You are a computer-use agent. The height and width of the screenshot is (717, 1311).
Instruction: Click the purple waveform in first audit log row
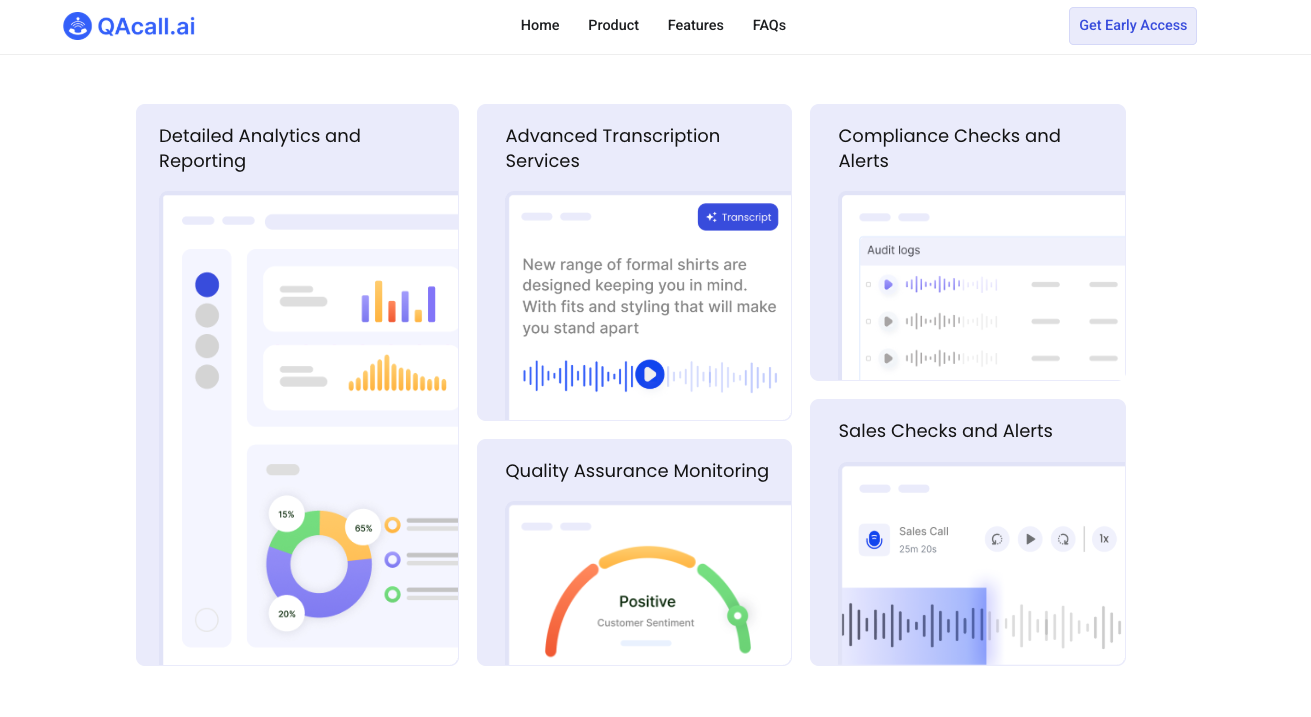[952, 285]
